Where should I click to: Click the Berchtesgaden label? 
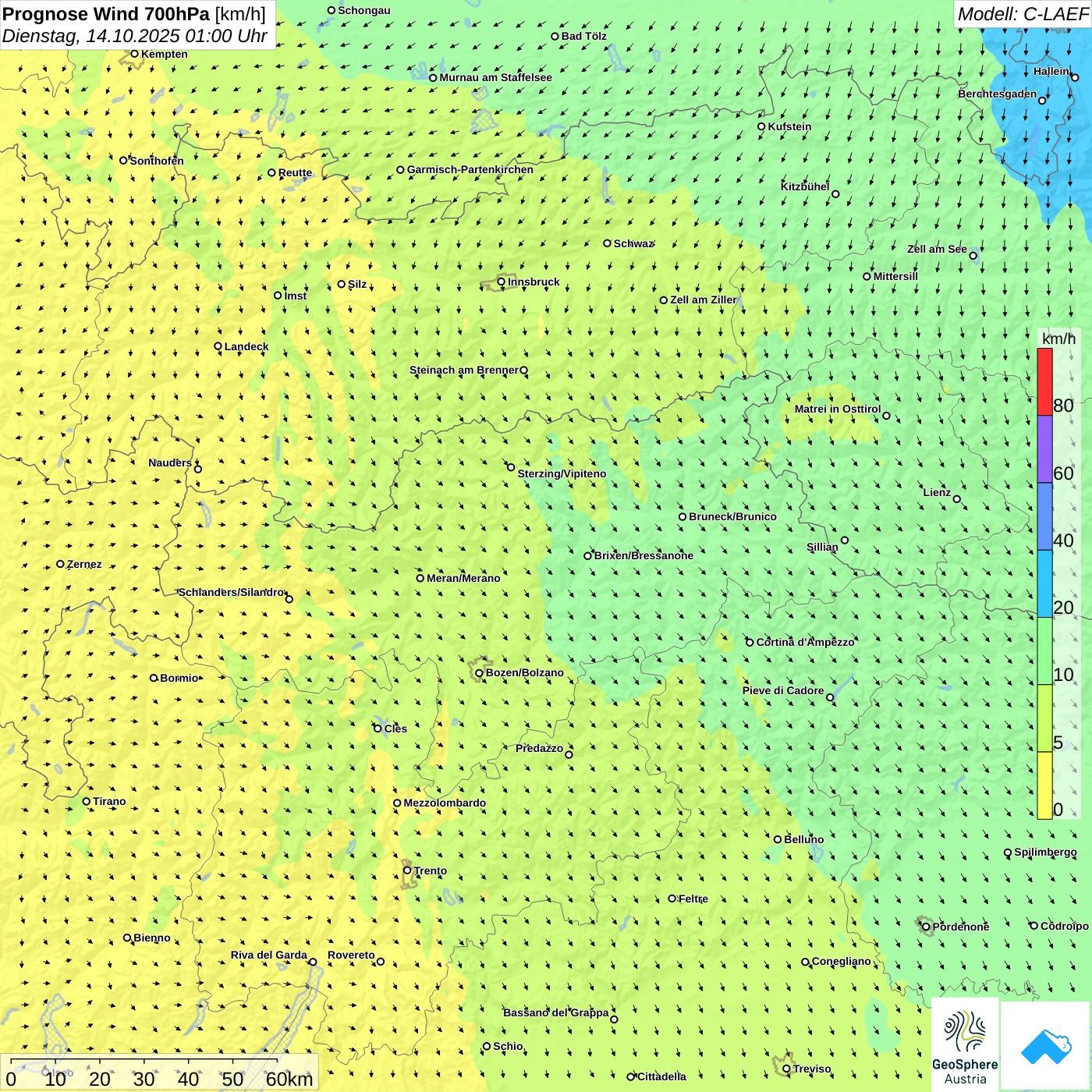[997, 94]
